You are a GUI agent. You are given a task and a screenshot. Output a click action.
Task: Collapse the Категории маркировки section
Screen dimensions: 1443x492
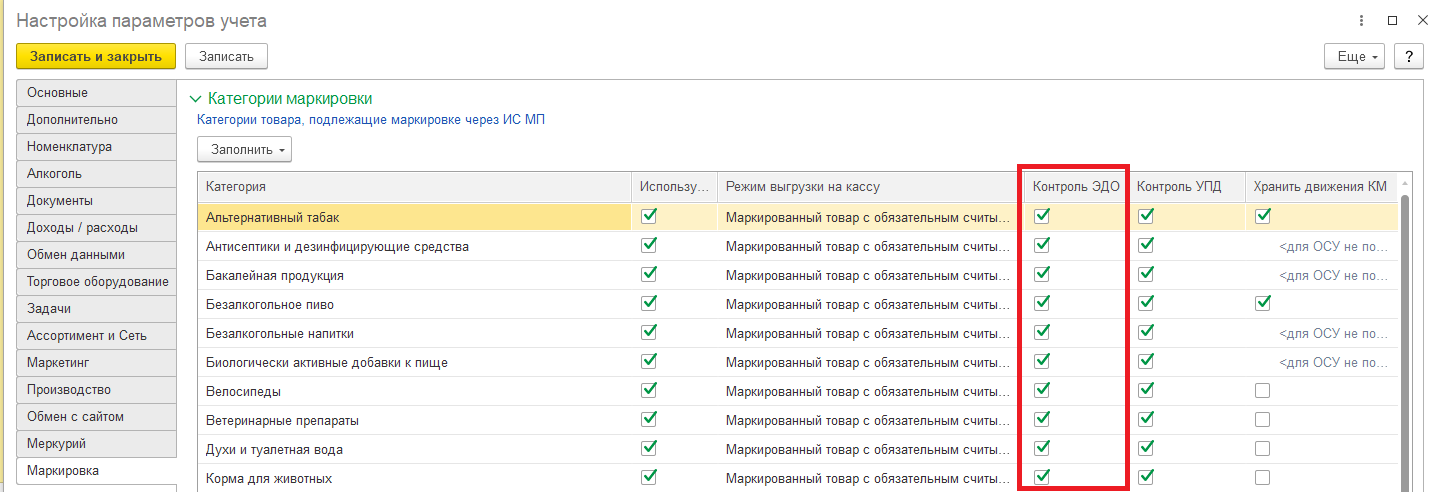point(195,99)
